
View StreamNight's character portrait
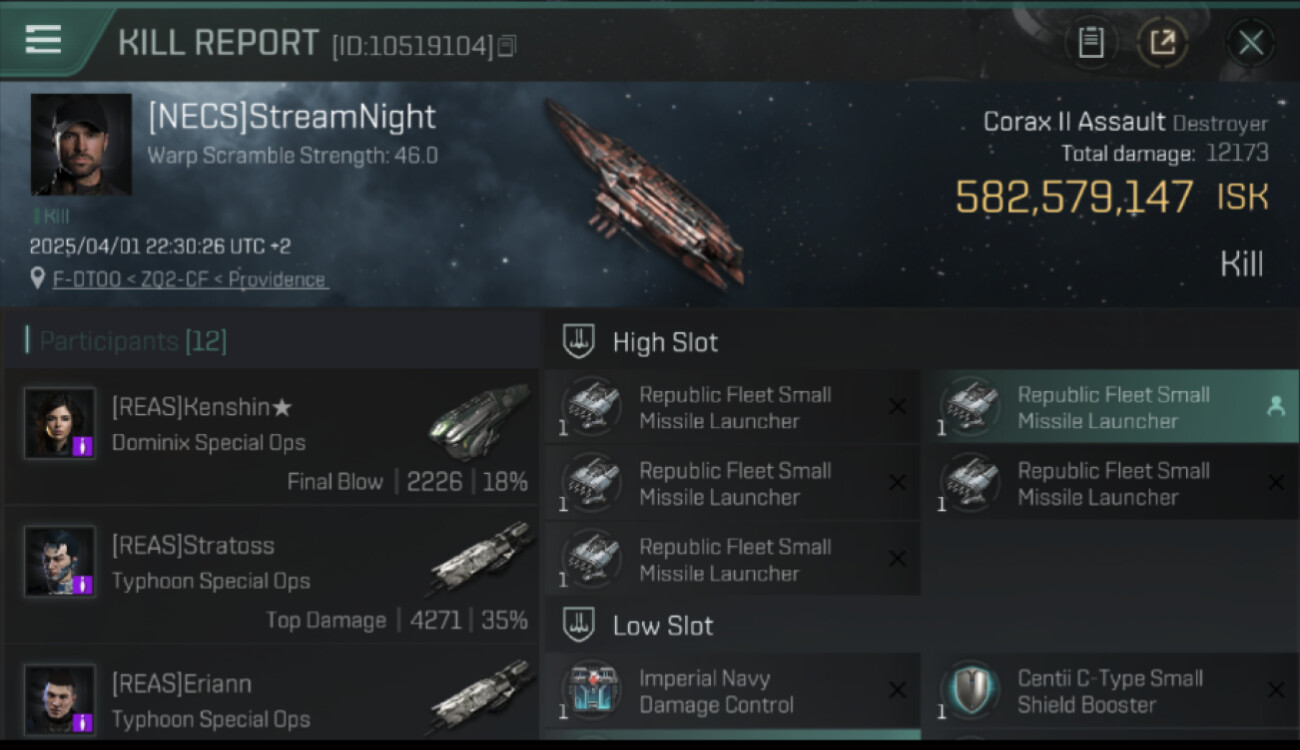81,144
